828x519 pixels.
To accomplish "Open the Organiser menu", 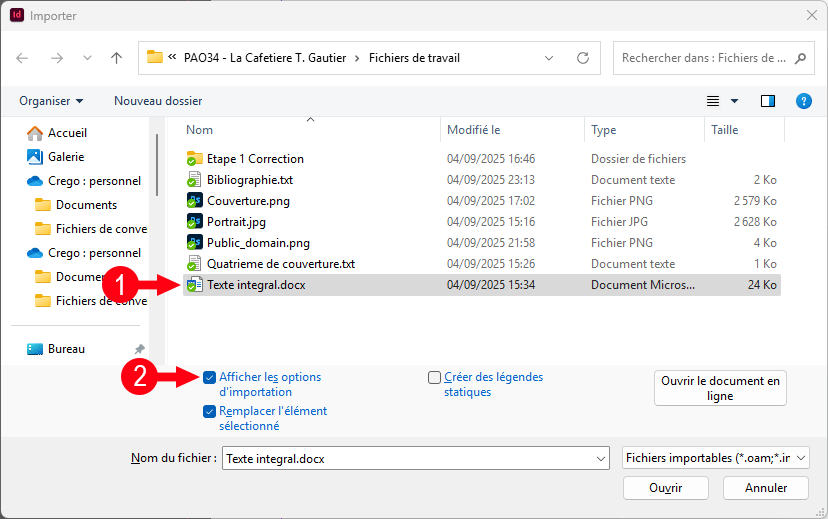I will click(x=51, y=101).
